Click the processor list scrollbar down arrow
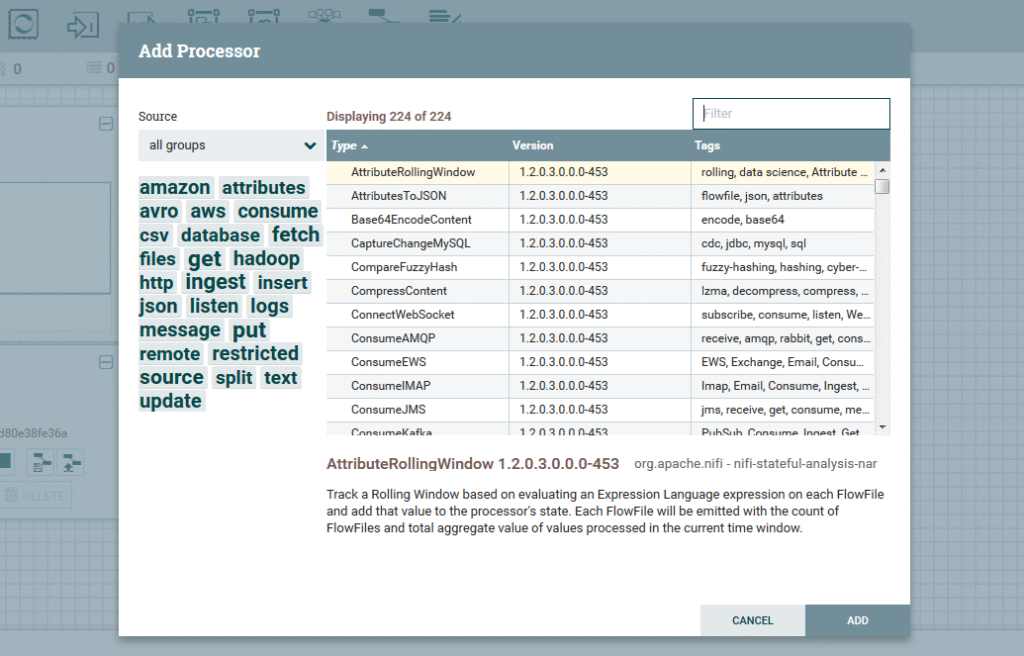Screen dimensions: 1024x656 pyautogui.click(x=882, y=427)
